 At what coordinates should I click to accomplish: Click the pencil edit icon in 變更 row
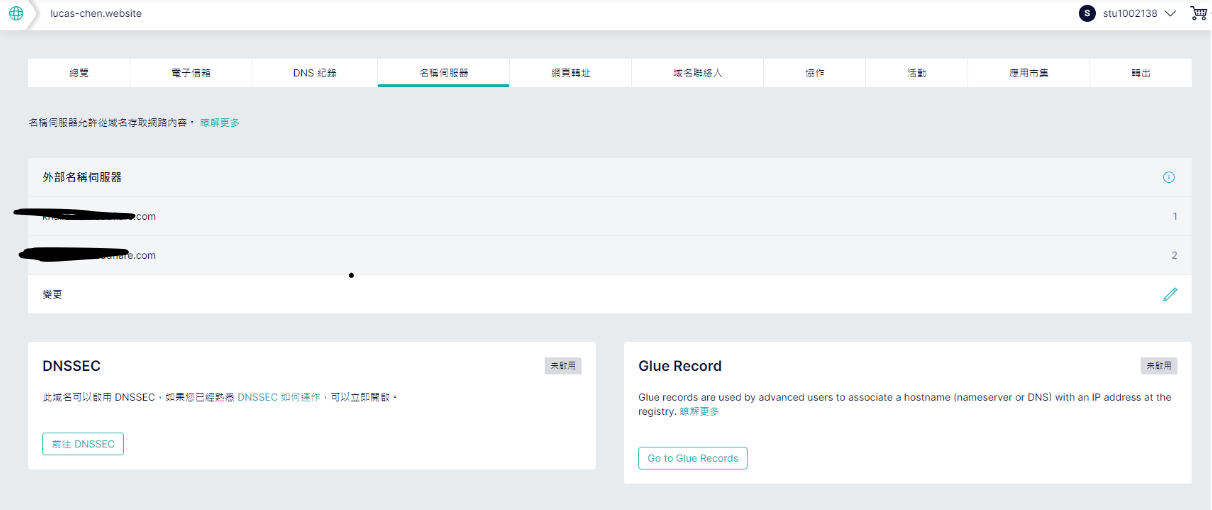(x=1170, y=295)
